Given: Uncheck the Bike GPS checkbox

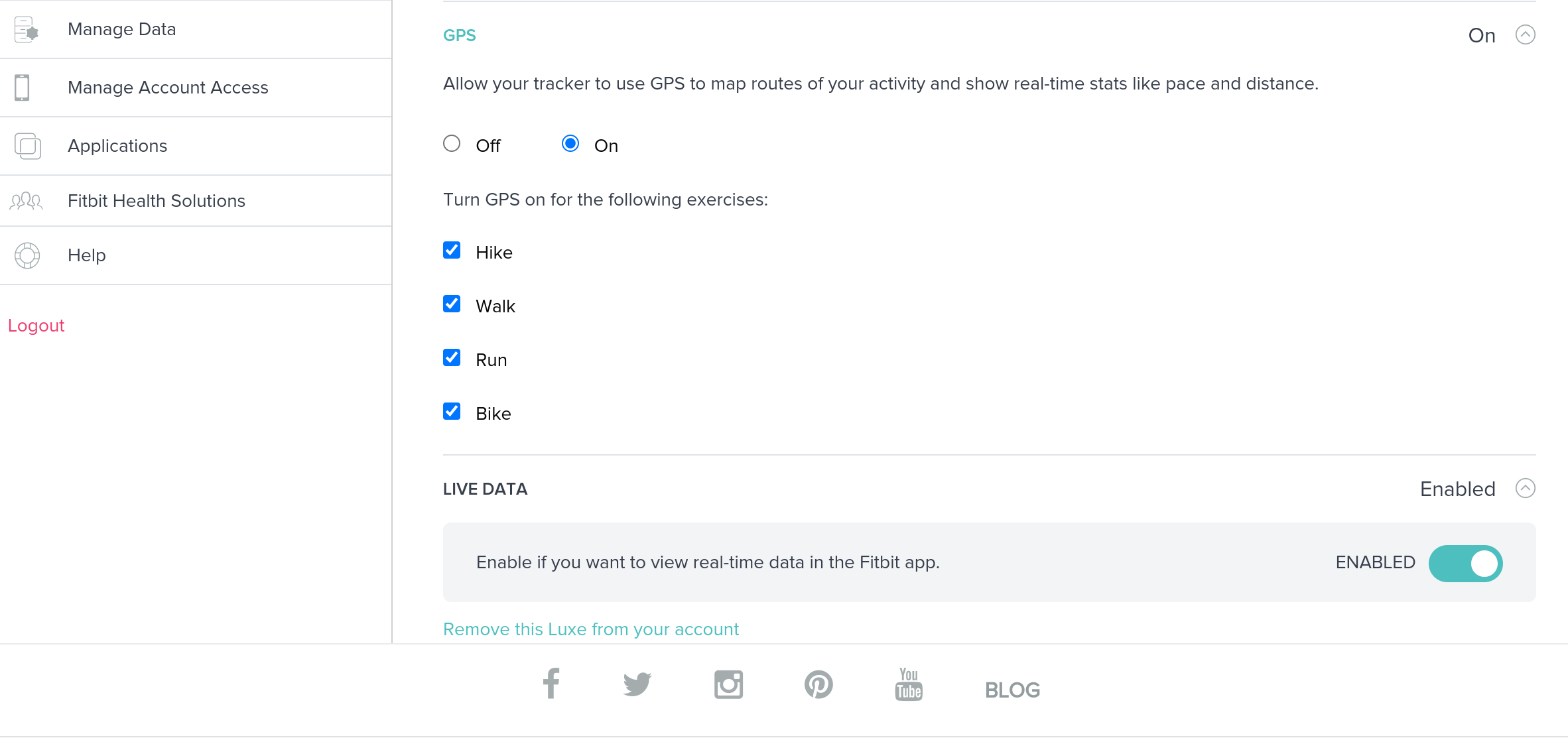Looking at the screenshot, I should [x=451, y=412].
